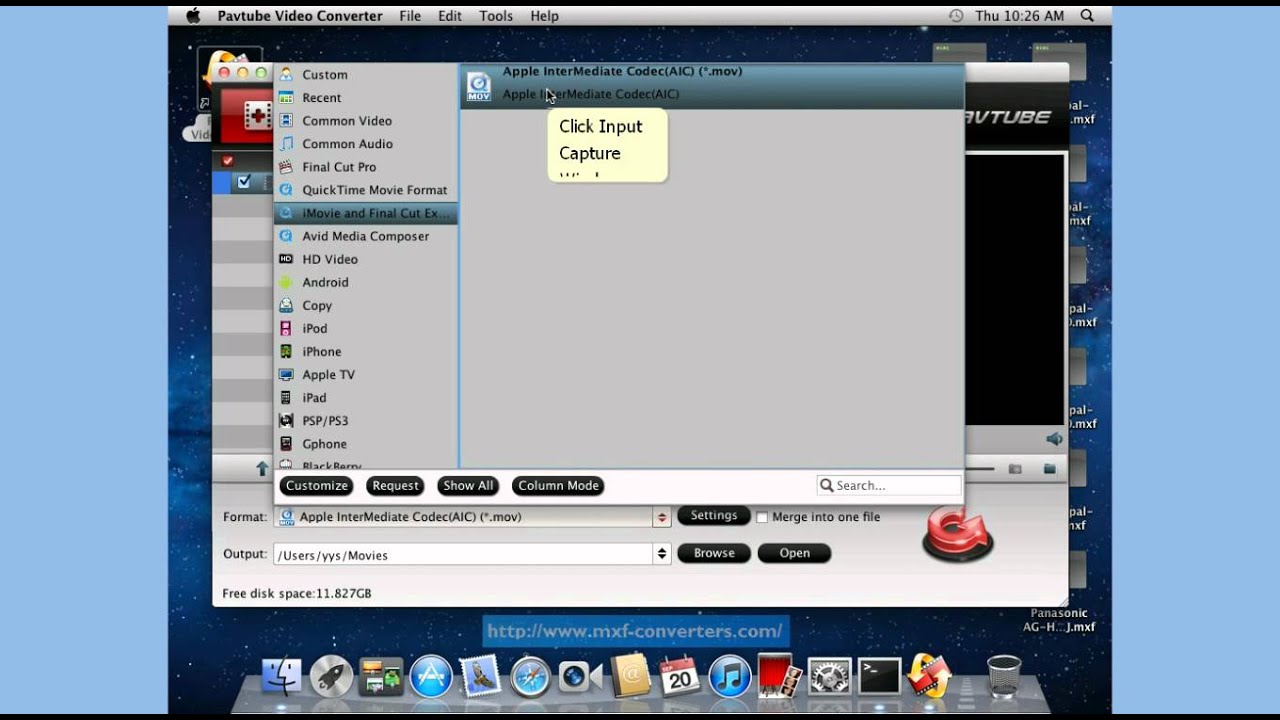Click the Customize button

point(316,486)
